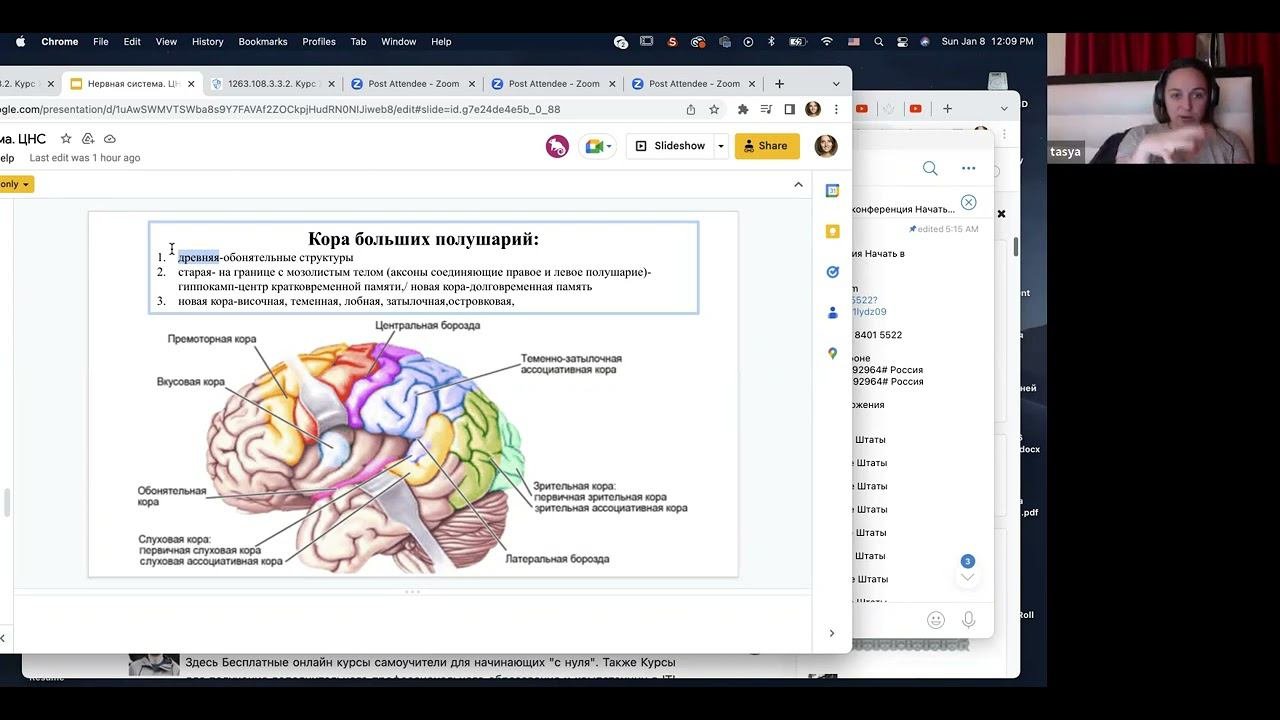Open Google Keep notes side panel icon

tap(832, 231)
